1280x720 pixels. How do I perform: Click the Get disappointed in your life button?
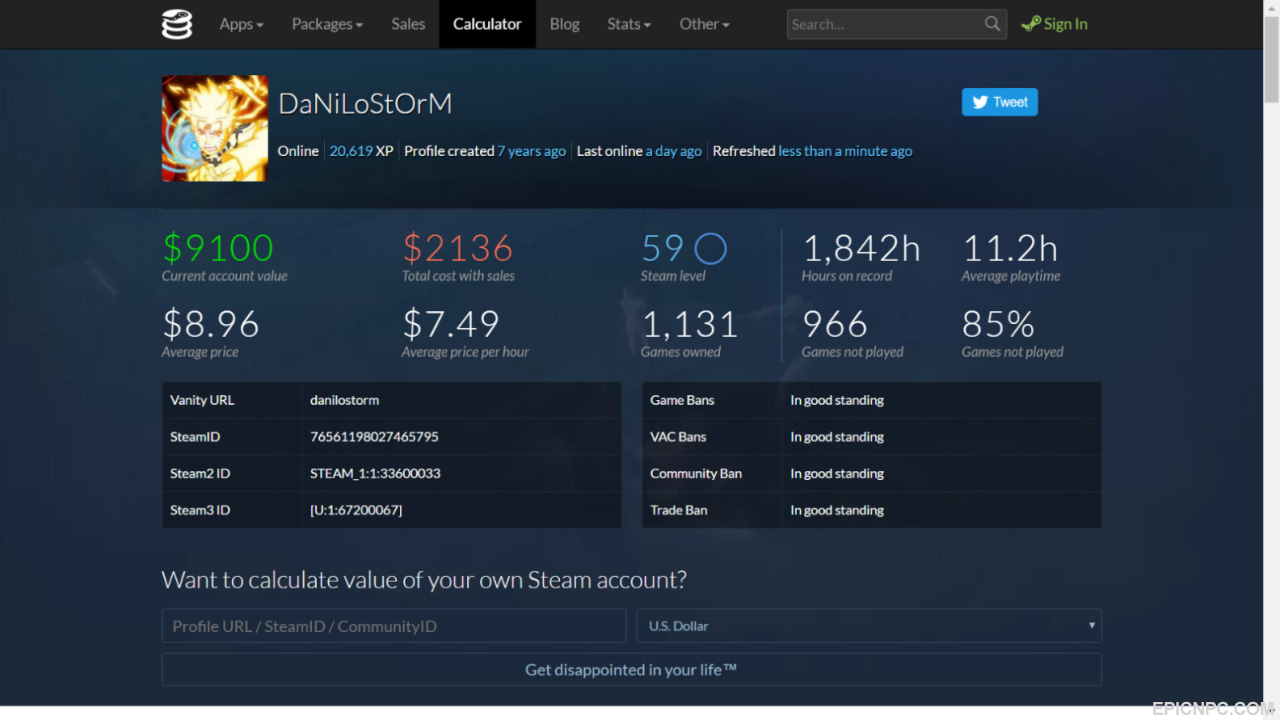coord(632,670)
